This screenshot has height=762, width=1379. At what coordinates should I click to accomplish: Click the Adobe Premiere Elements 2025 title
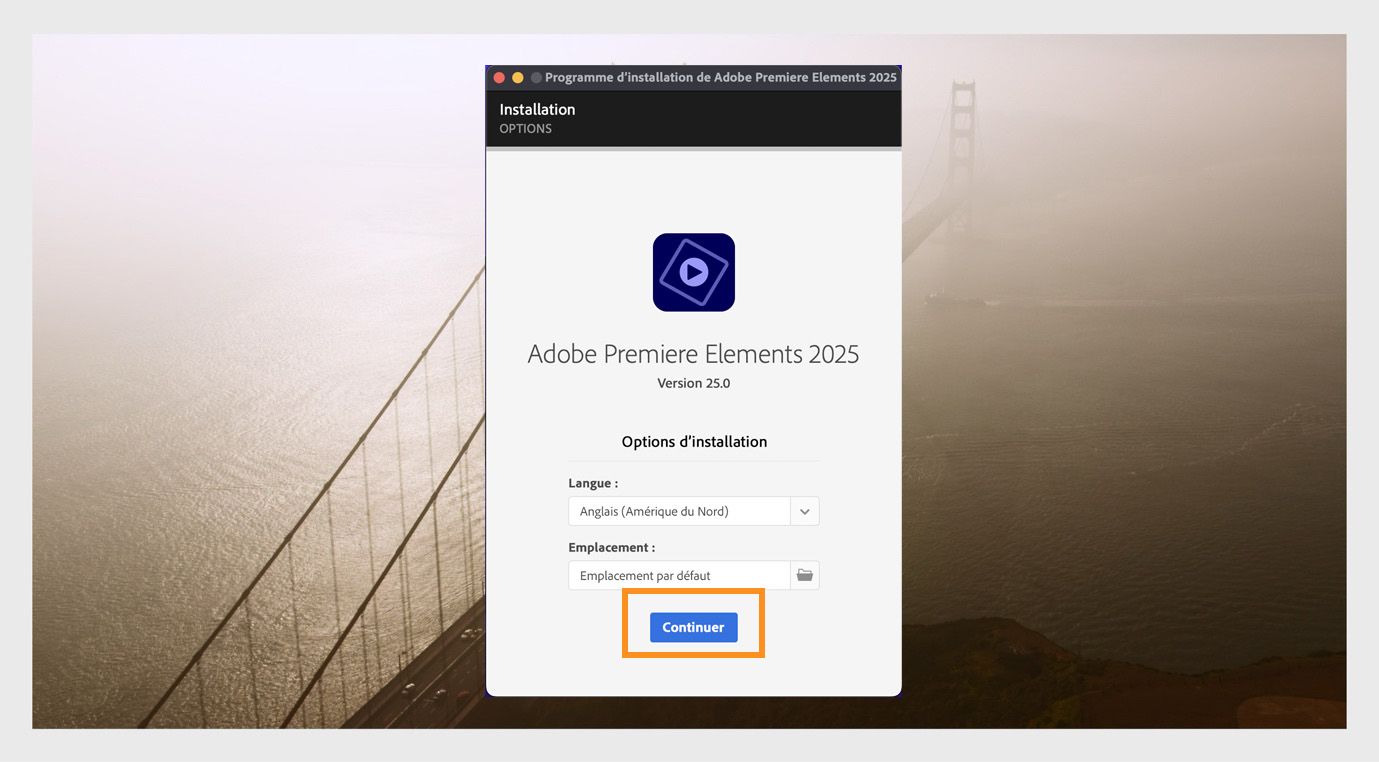click(693, 354)
